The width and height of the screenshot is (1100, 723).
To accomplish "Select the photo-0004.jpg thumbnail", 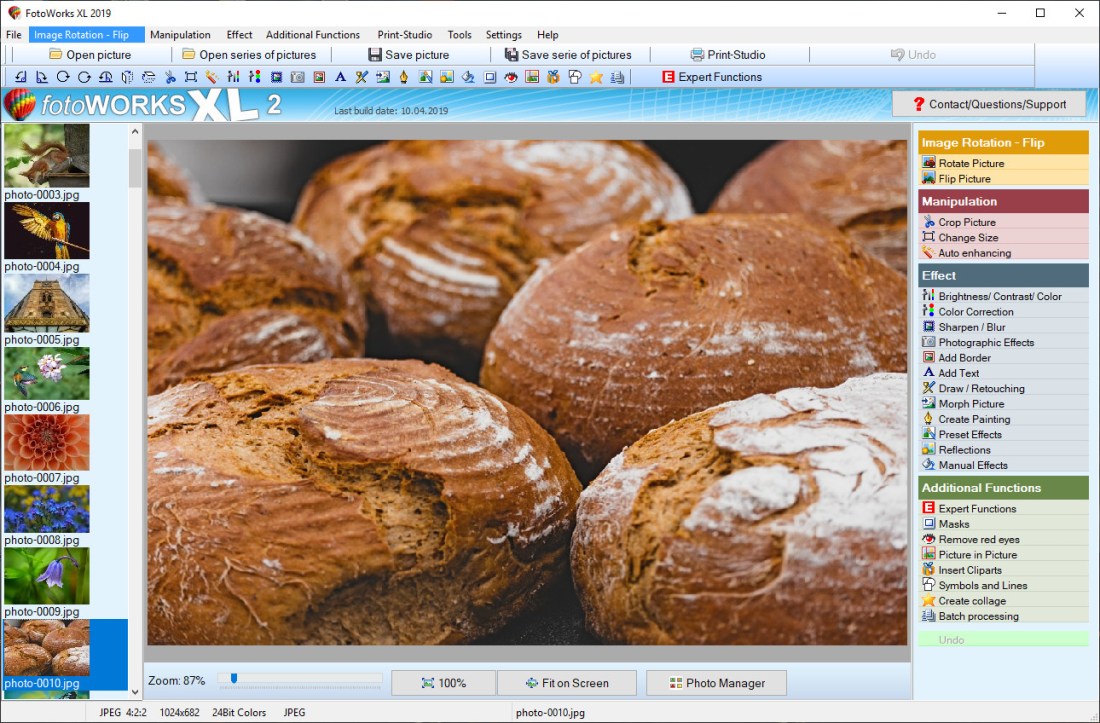I will [46, 230].
